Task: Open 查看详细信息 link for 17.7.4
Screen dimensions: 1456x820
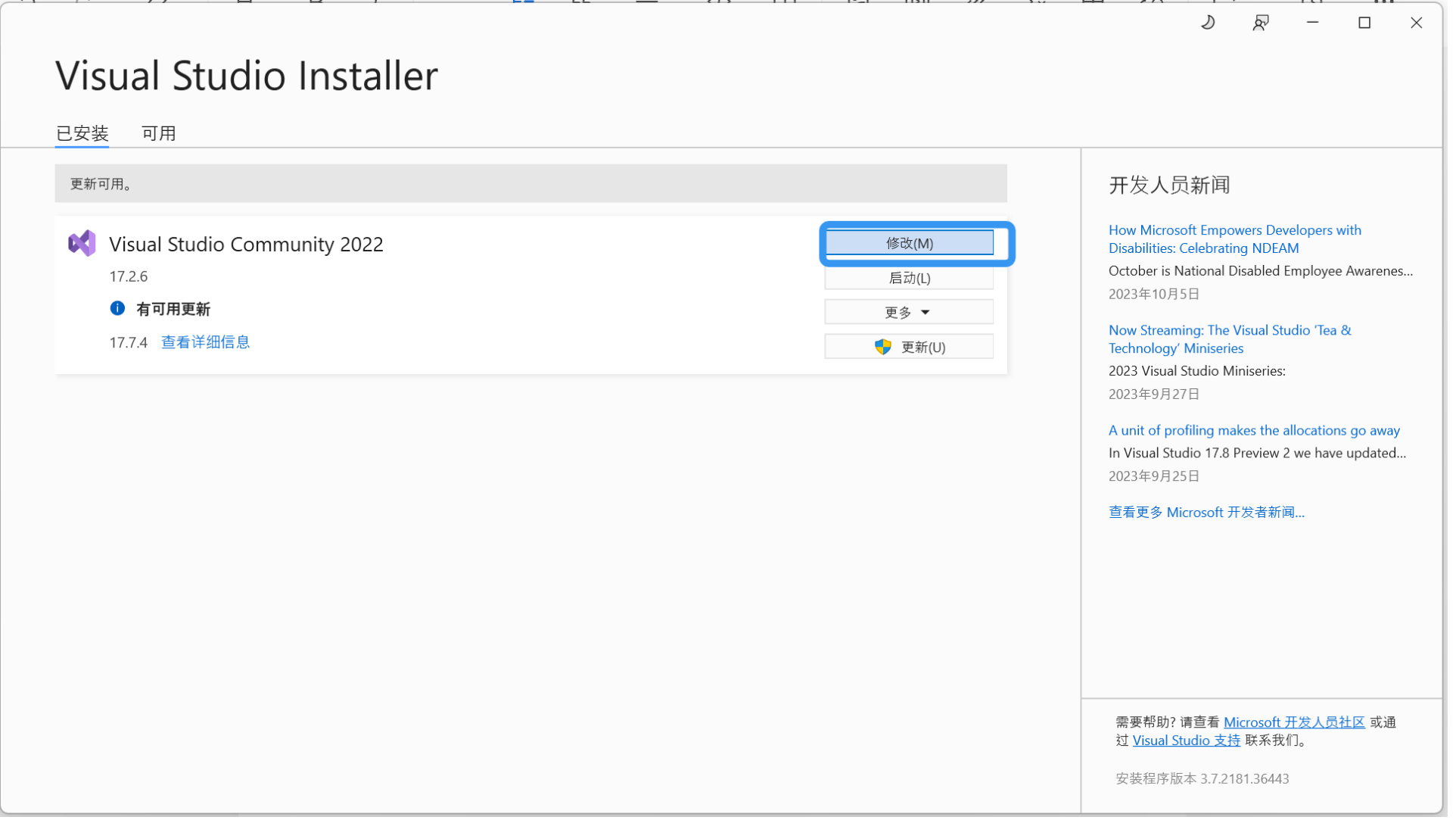Action: (x=205, y=342)
